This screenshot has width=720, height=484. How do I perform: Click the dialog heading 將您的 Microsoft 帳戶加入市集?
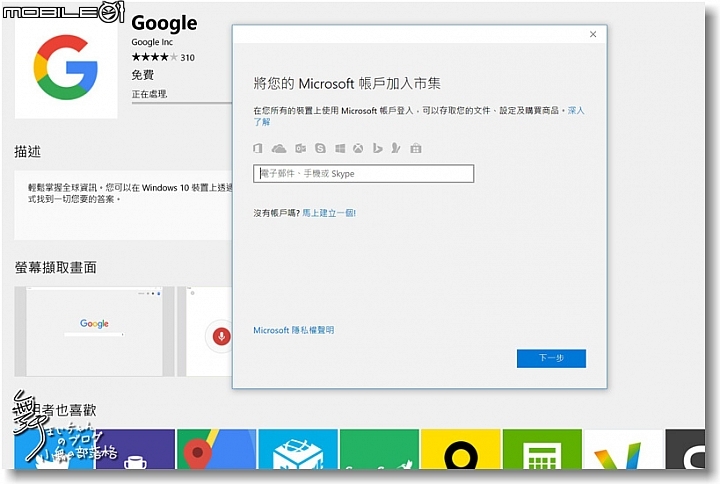[x=347, y=83]
